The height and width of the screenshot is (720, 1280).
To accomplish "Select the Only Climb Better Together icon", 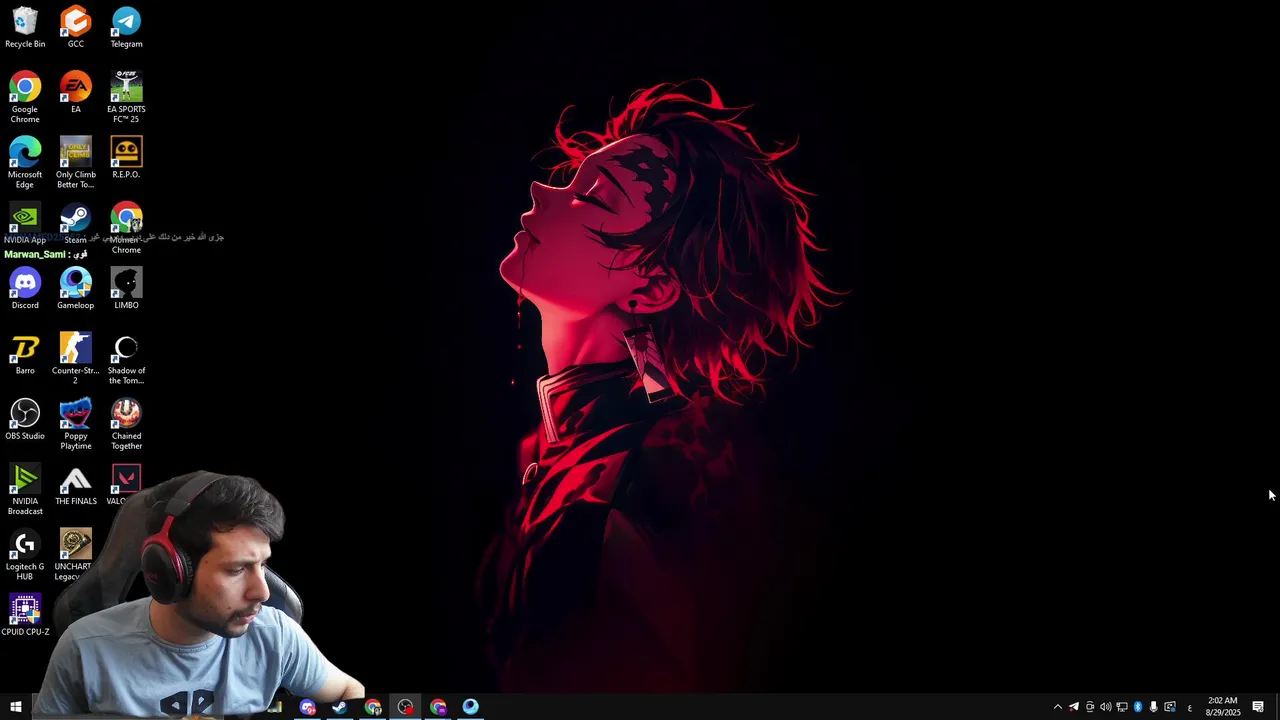I will pos(75,162).
